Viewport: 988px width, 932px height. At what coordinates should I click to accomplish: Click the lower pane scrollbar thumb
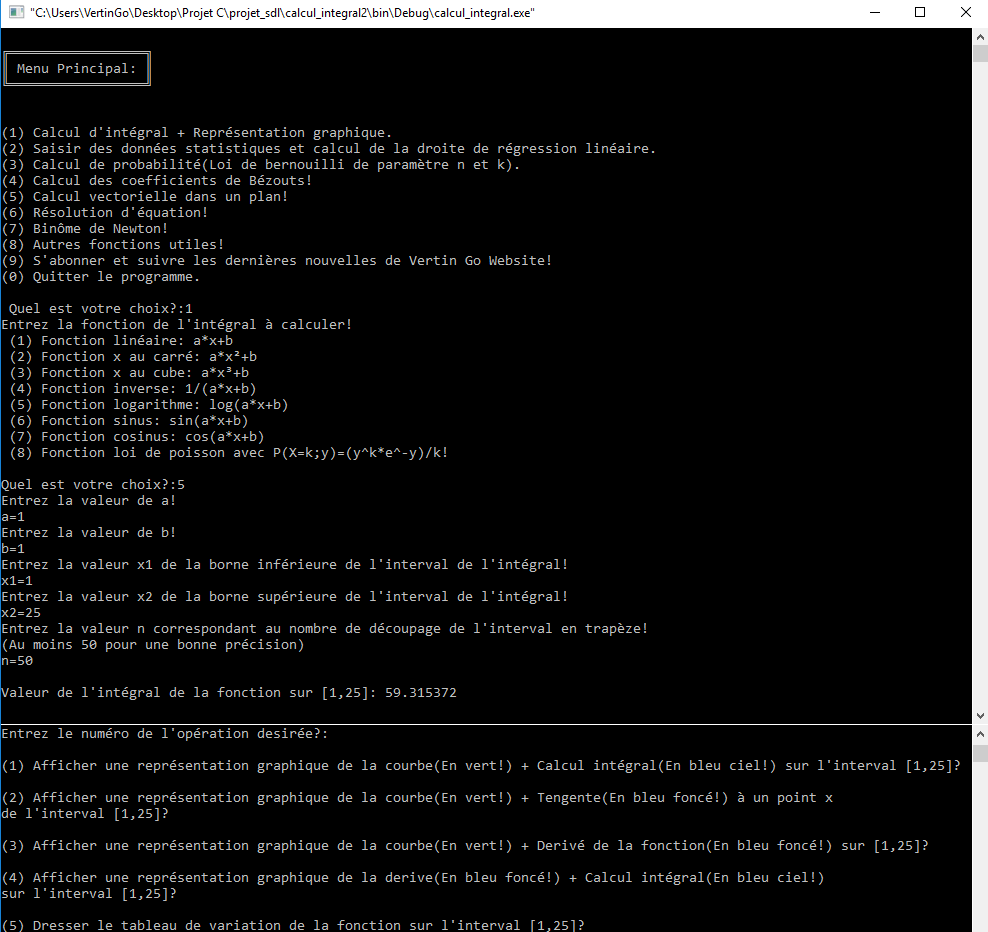pos(980,754)
